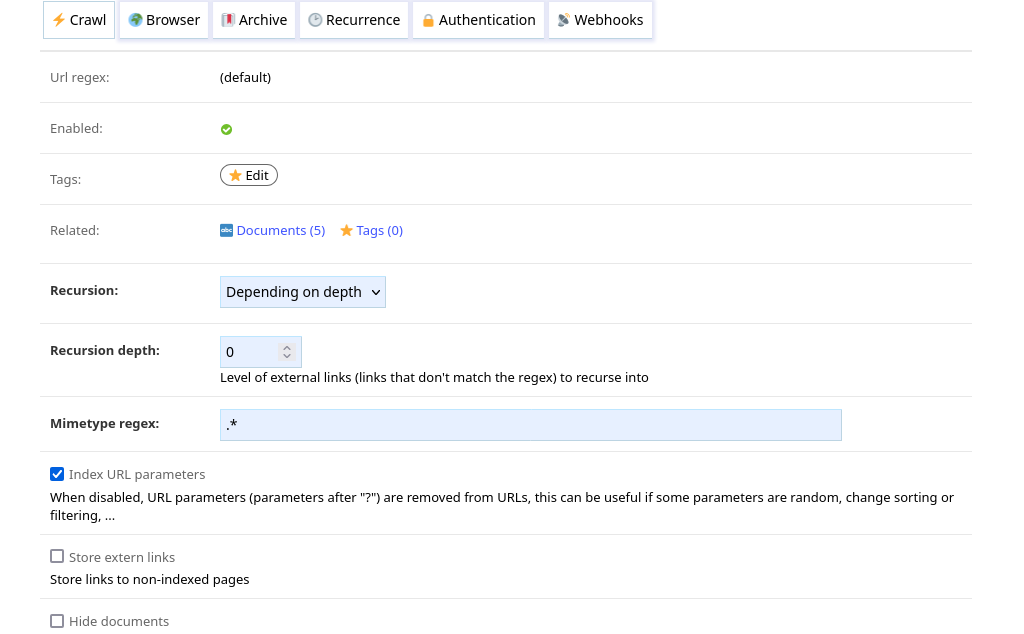Decrease the Recursion depth value
Image resolution: width=1024 pixels, height=634 pixels.
coord(287,357)
